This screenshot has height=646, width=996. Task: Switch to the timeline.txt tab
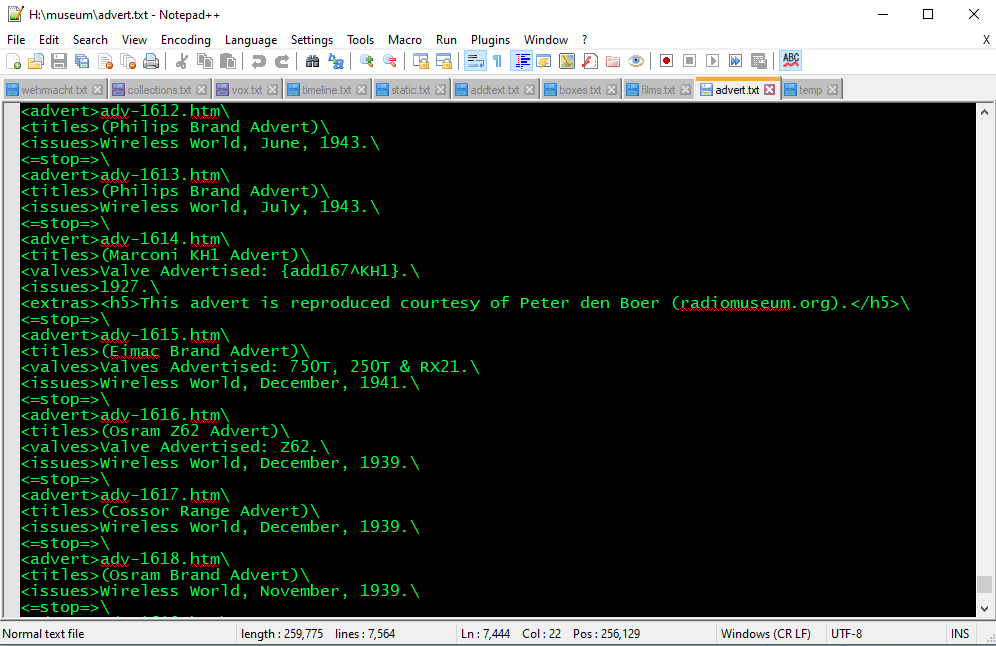point(326,90)
